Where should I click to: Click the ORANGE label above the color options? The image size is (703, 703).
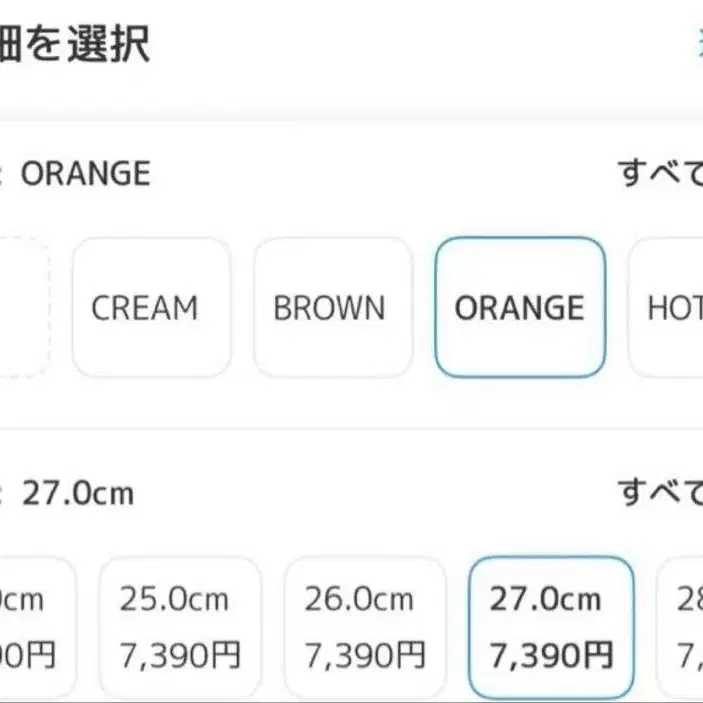pos(86,174)
